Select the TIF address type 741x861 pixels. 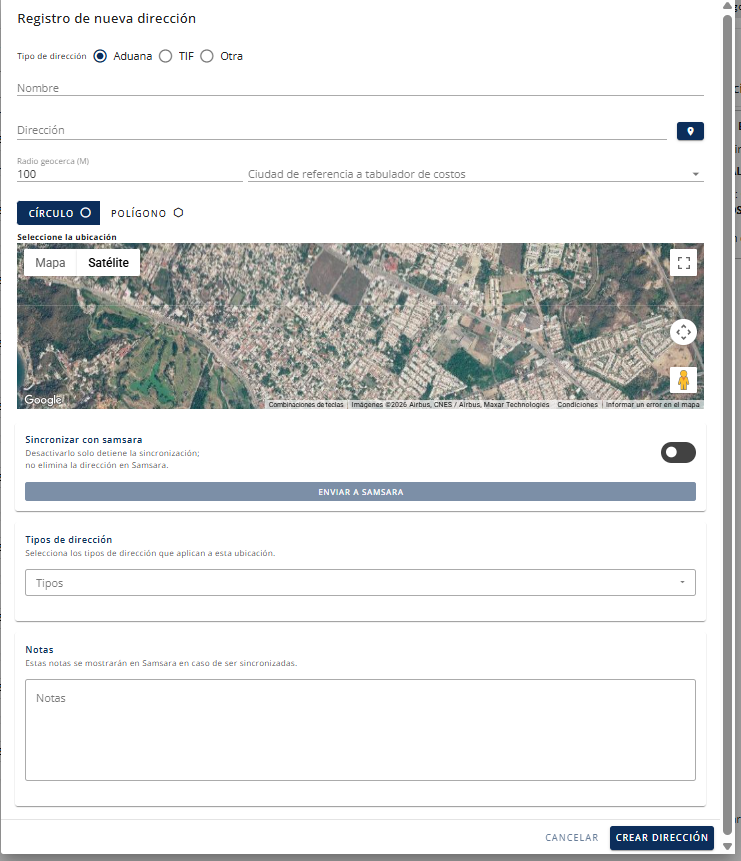pyautogui.click(x=165, y=56)
